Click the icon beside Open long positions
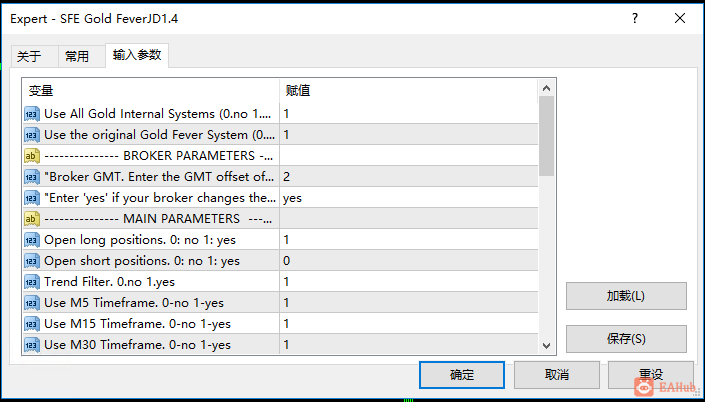Viewport: 705px width, 402px height. click(32, 240)
